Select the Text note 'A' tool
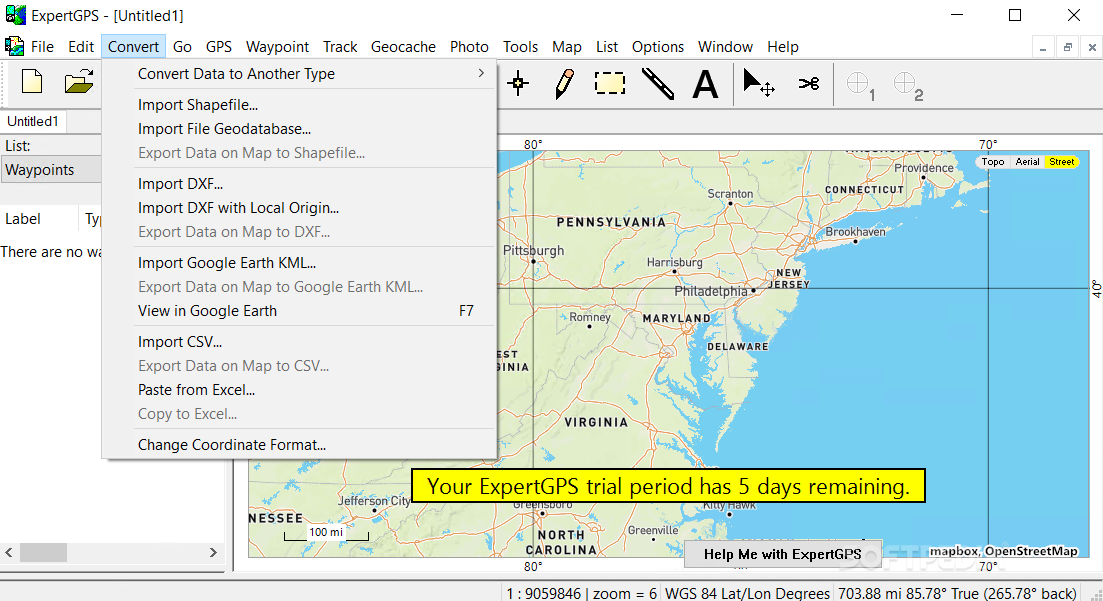This screenshot has width=1103, height=601. tap(705, 84)
